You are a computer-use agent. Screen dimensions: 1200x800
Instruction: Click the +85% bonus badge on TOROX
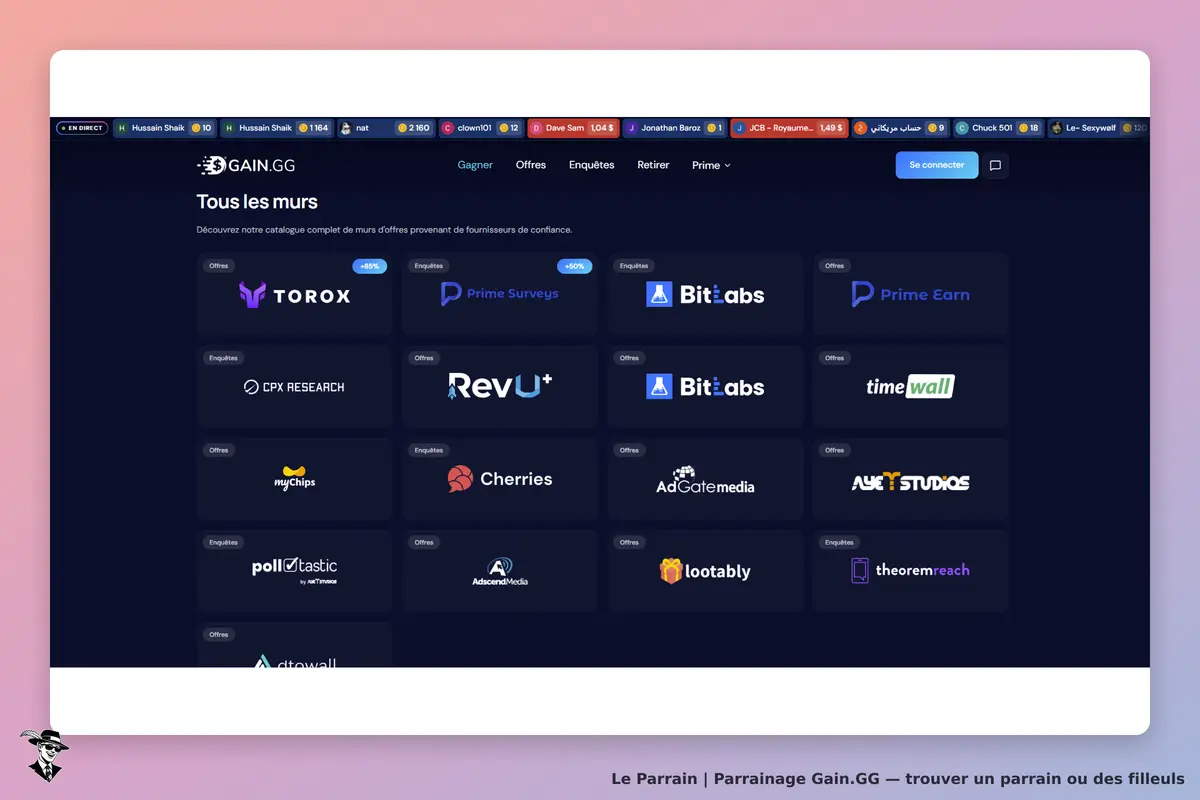coord(369,267)
